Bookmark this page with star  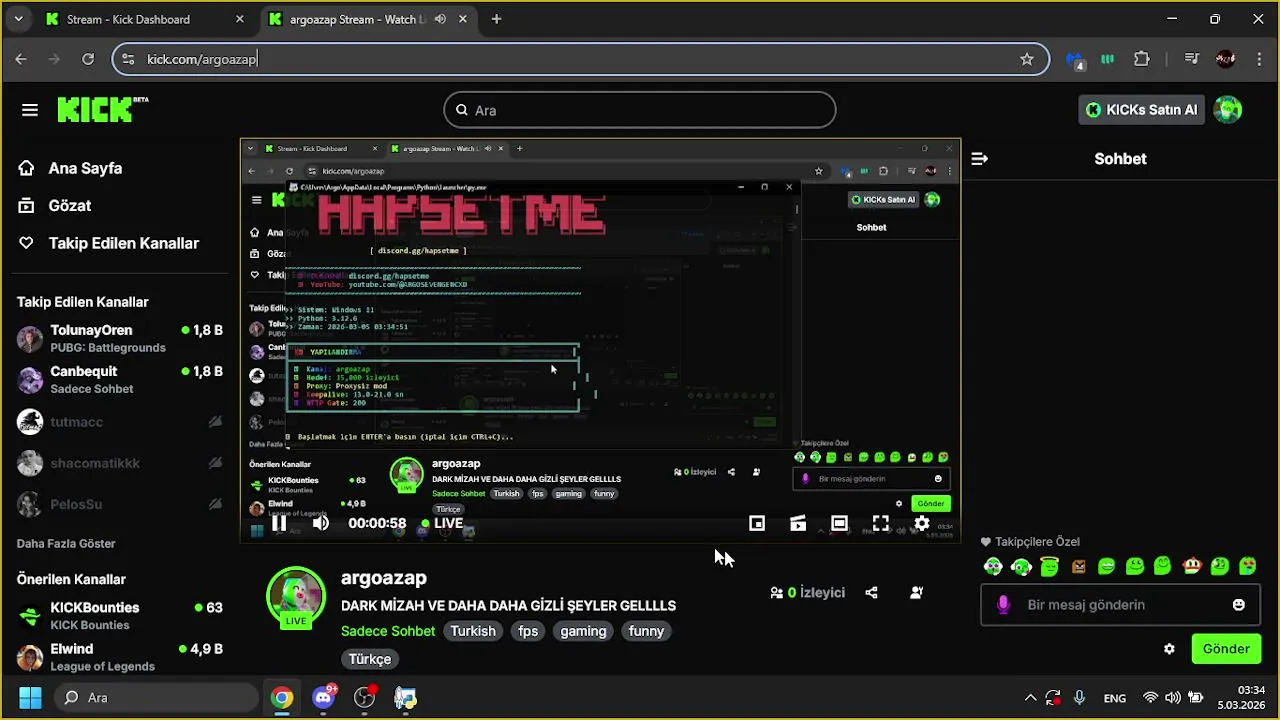pyautogui.click(x=1027, y=59)
